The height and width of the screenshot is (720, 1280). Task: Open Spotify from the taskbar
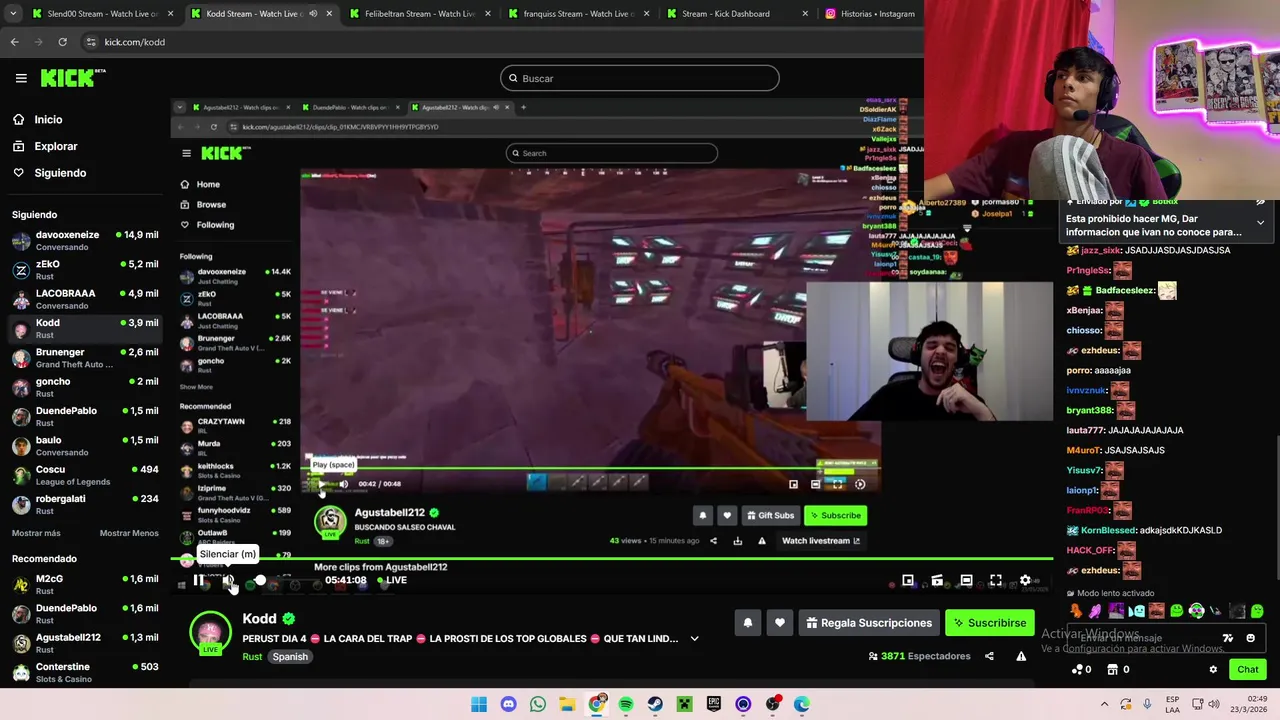(x=626, y=704)
